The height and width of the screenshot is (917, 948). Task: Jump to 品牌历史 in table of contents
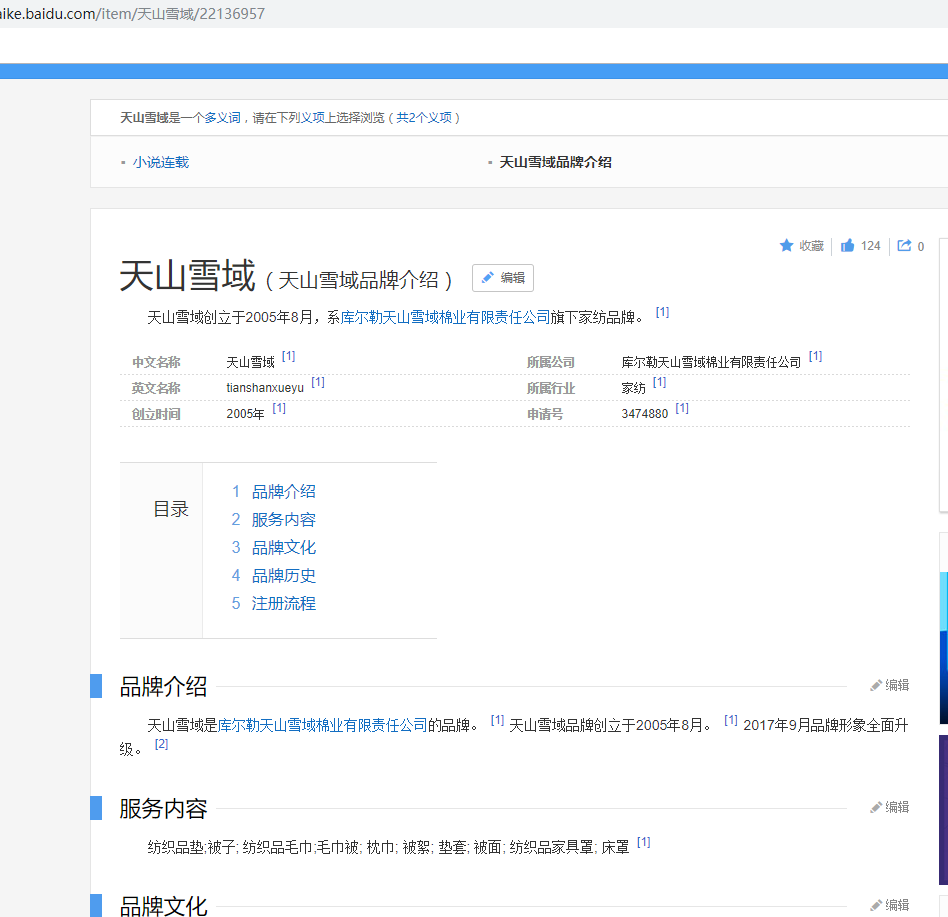(x=284, y=575)
